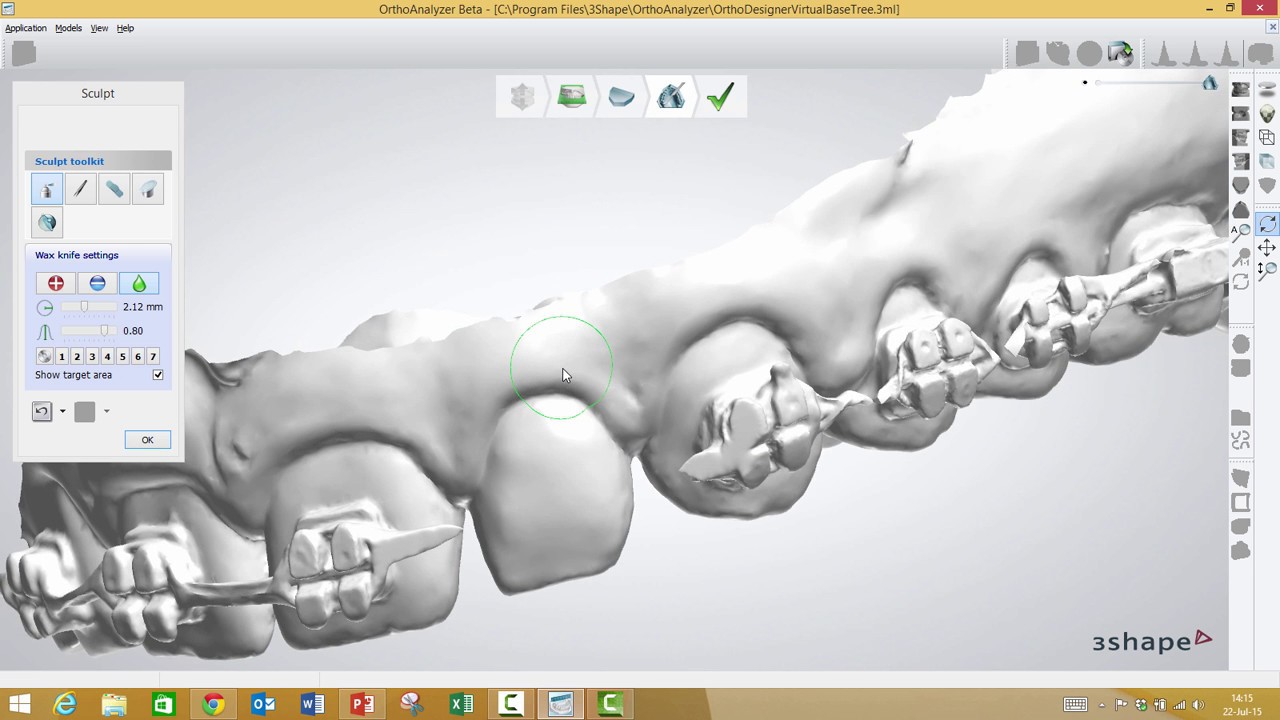This screenshot has width=1280, height=720.
Task: Open the View menu
Action: coord(99,28)
